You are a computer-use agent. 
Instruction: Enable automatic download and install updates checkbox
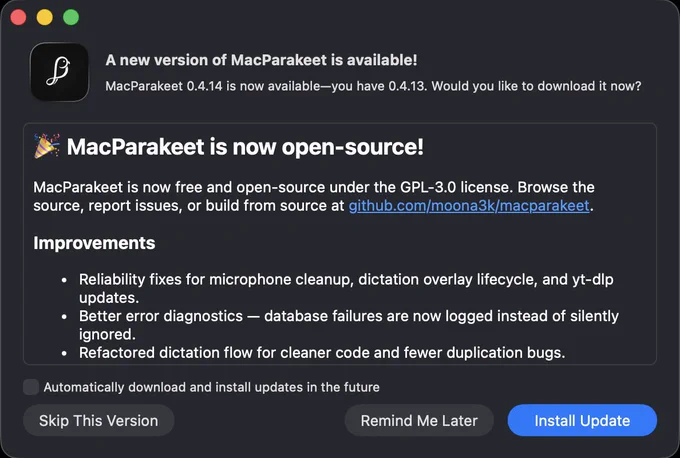[x=31, y=387]
